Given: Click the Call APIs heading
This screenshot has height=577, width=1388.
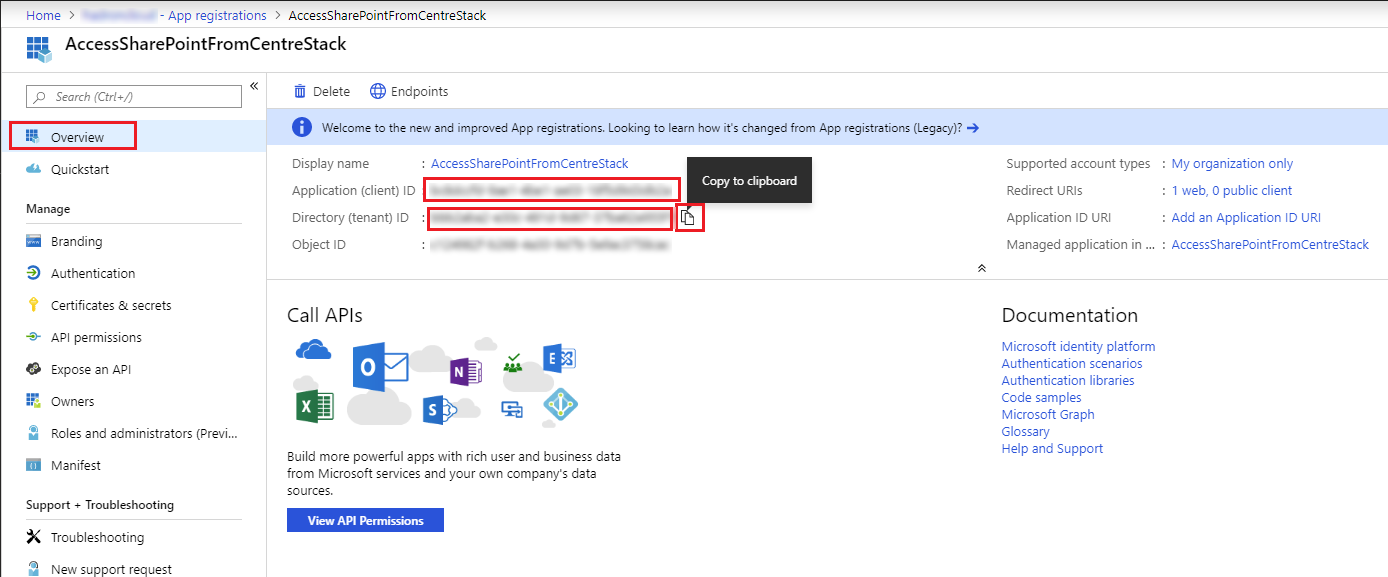Looking at the screenshot, I should click(325, 315).
